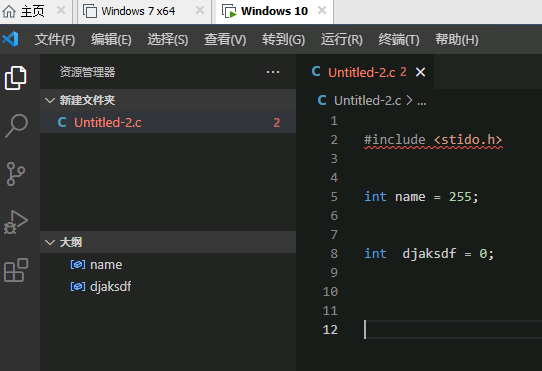Click the 资源管理器 panel title

point(87,72)
